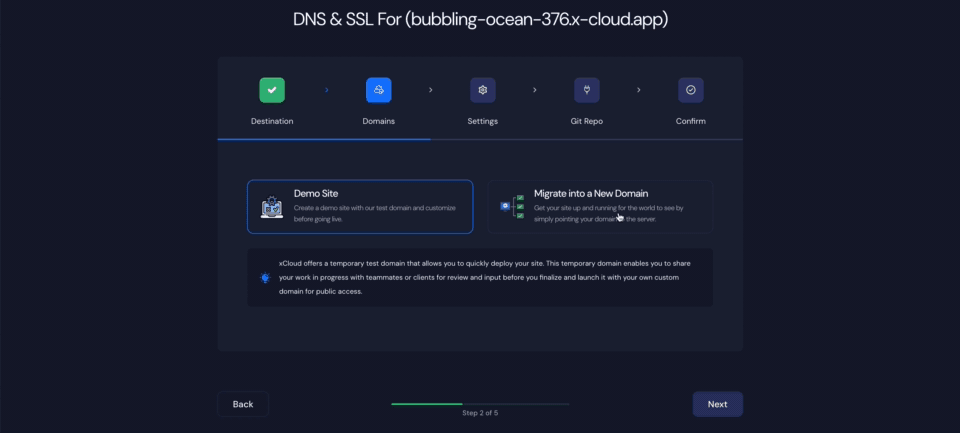Choose the Migrate into a New Domain title
This screenshot has height=433, width=960.
tap(591, 193)
